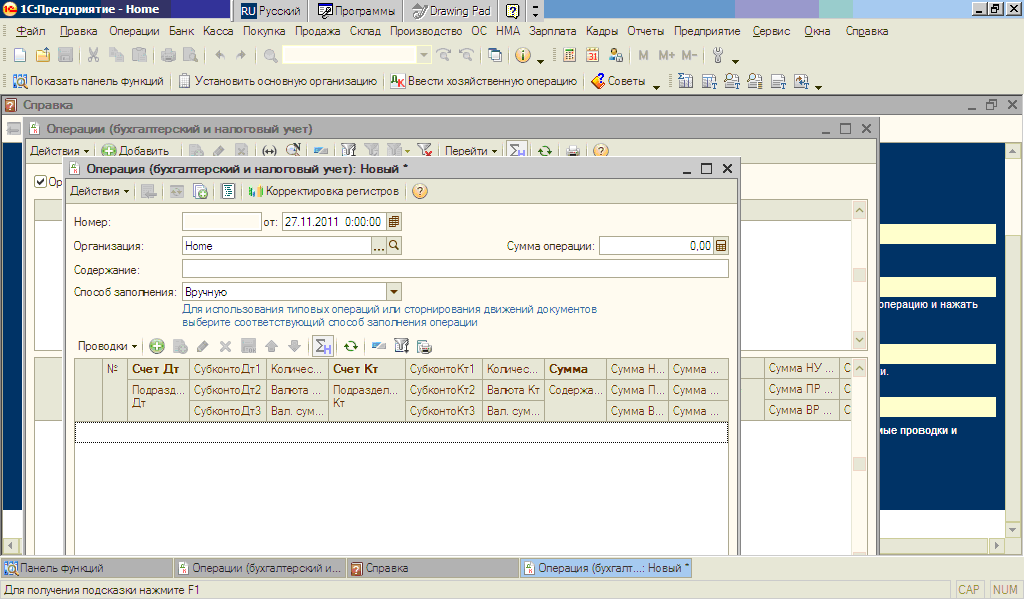Click the Советы button
Viewport: 1024px width, 600px height.
(618, 81)
